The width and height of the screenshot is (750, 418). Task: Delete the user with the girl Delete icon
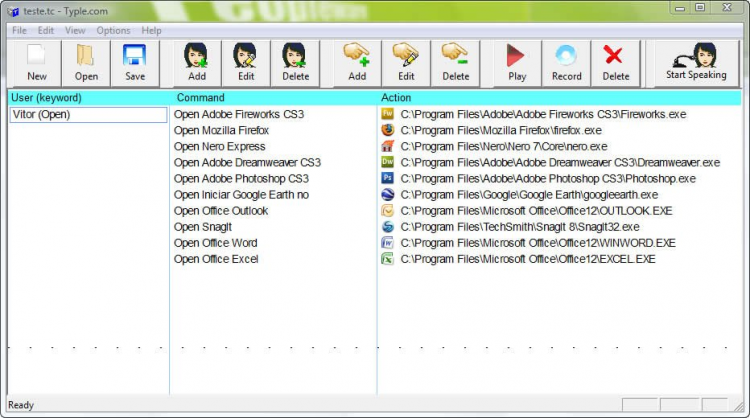tap(295, 63)
